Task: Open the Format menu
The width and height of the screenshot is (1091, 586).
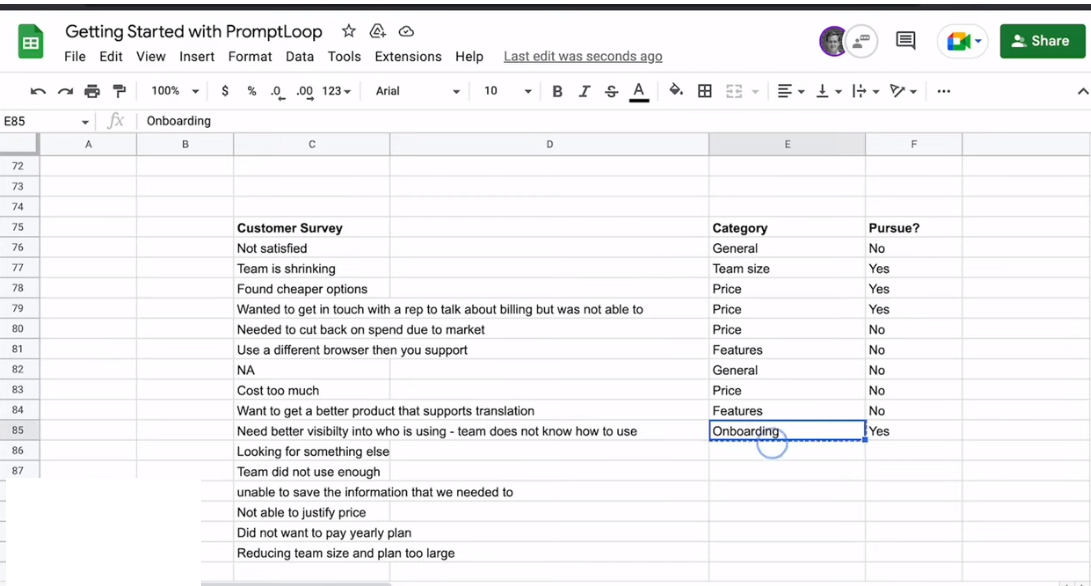Action: point(250,57)
